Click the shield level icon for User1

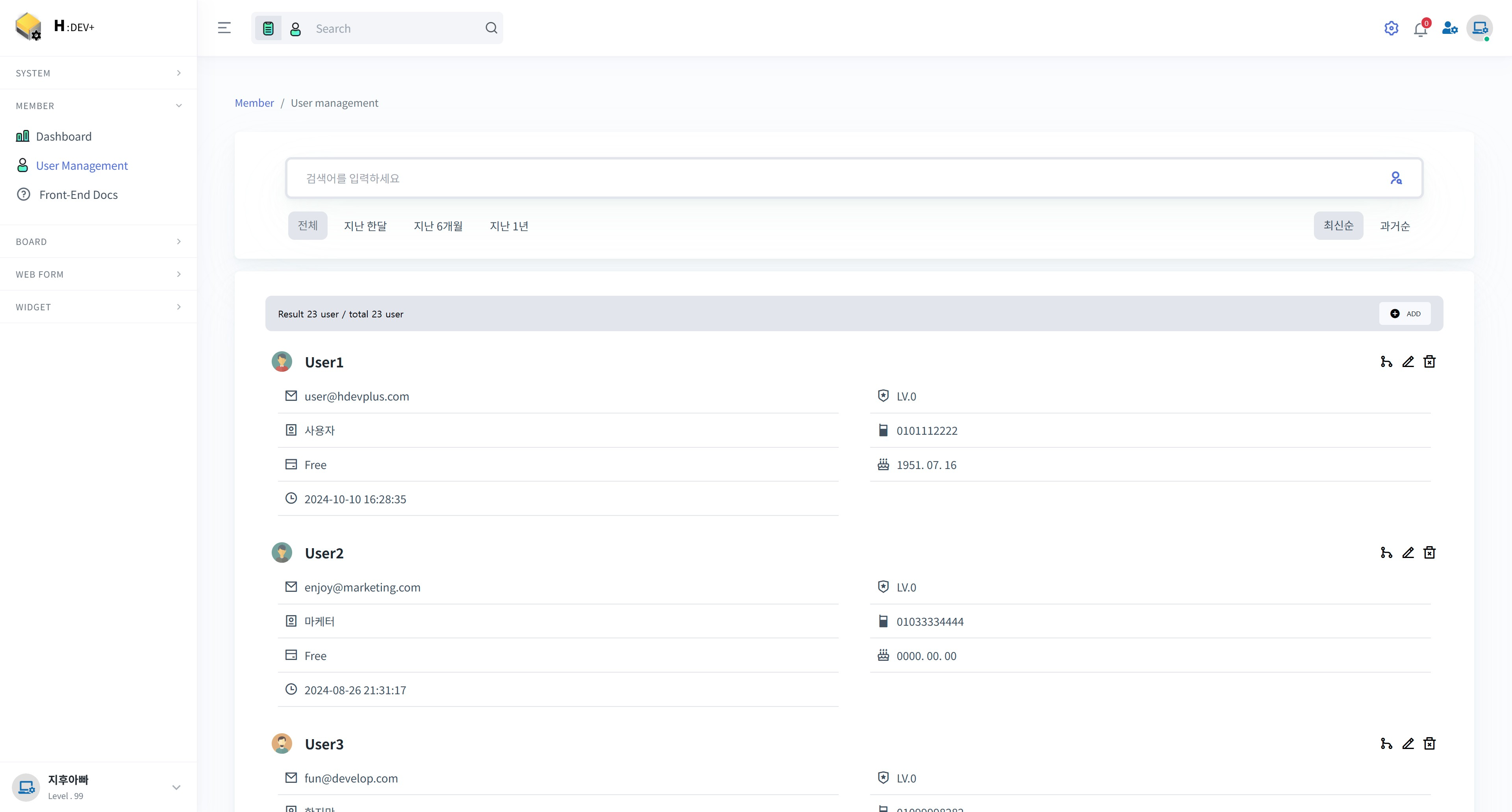(x=883, y=396)
